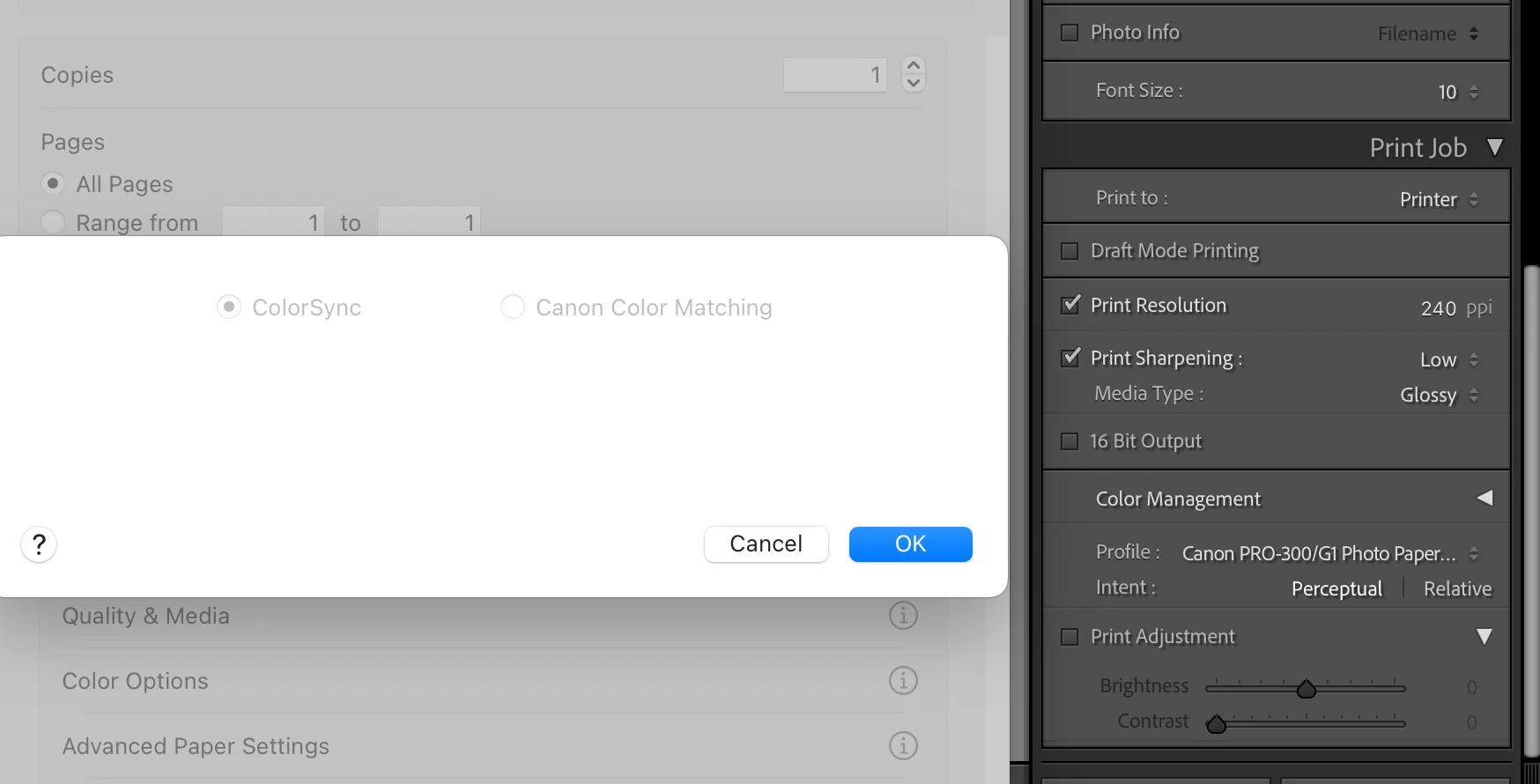The width and height of the screenshot is (1540, 784).
Task: Set rendering intent to Relative
Action: pos(1457,588)
